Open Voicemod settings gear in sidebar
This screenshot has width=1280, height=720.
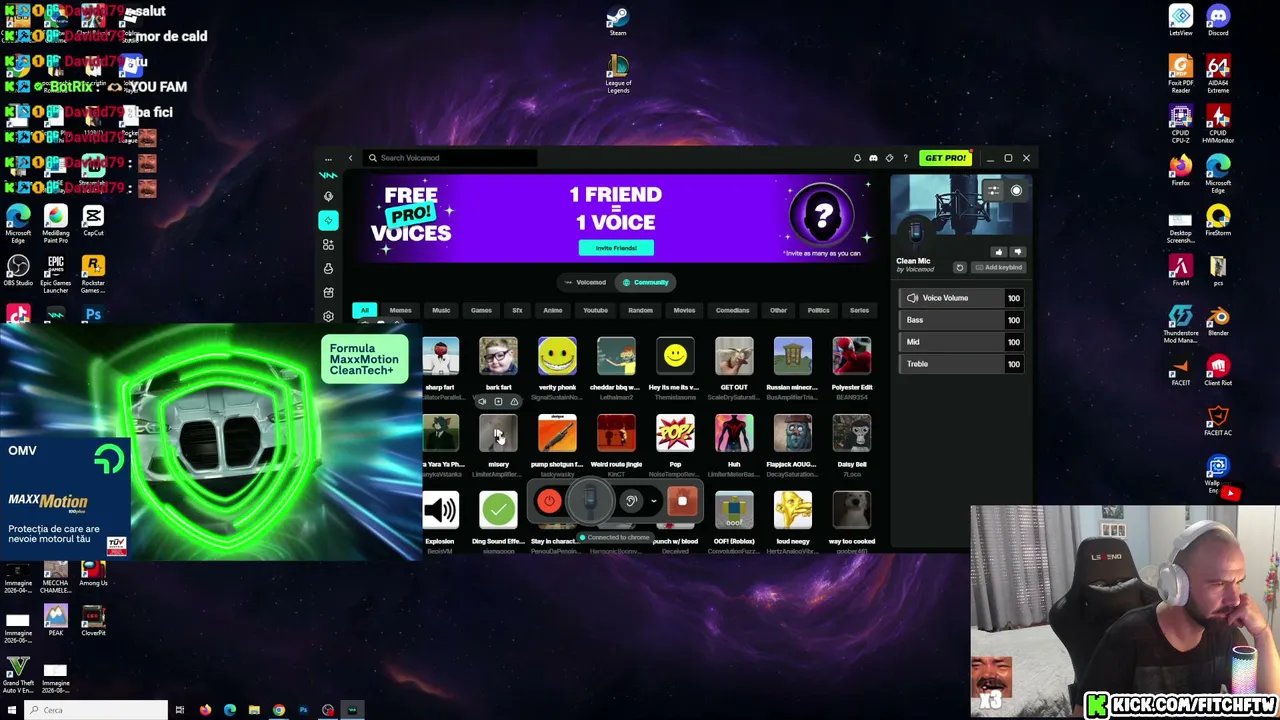click(328, 316)
